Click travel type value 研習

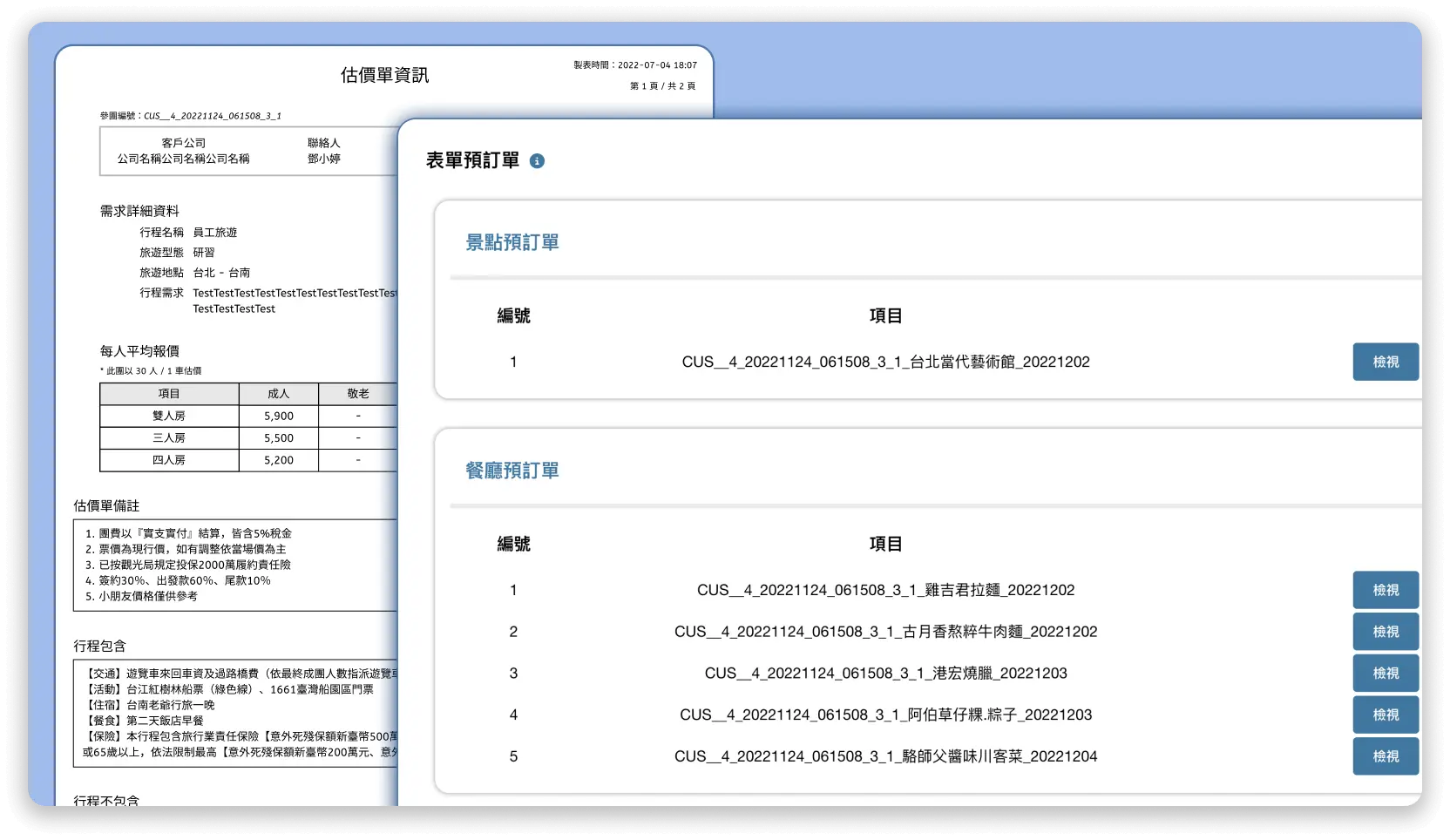tap(204, 253)
